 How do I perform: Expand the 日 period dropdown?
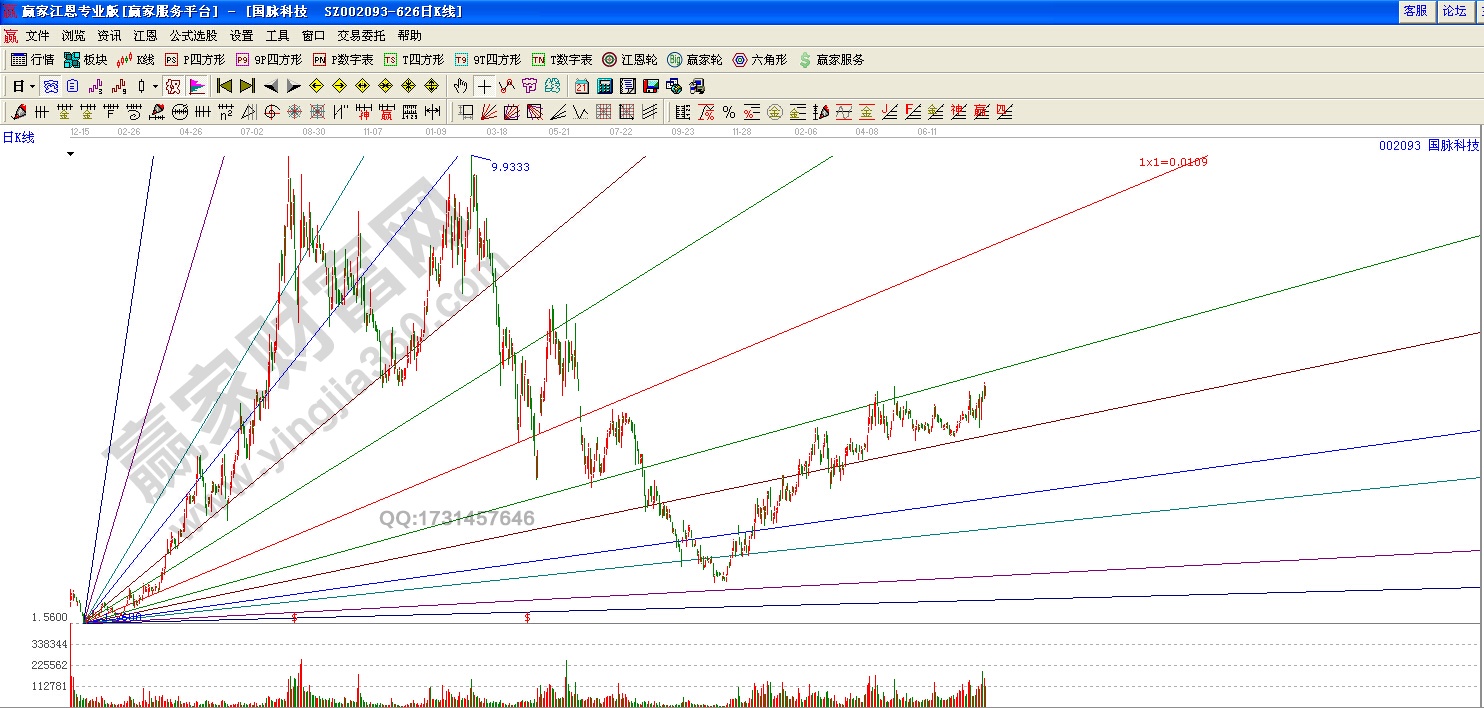click(x=32, y=86)
